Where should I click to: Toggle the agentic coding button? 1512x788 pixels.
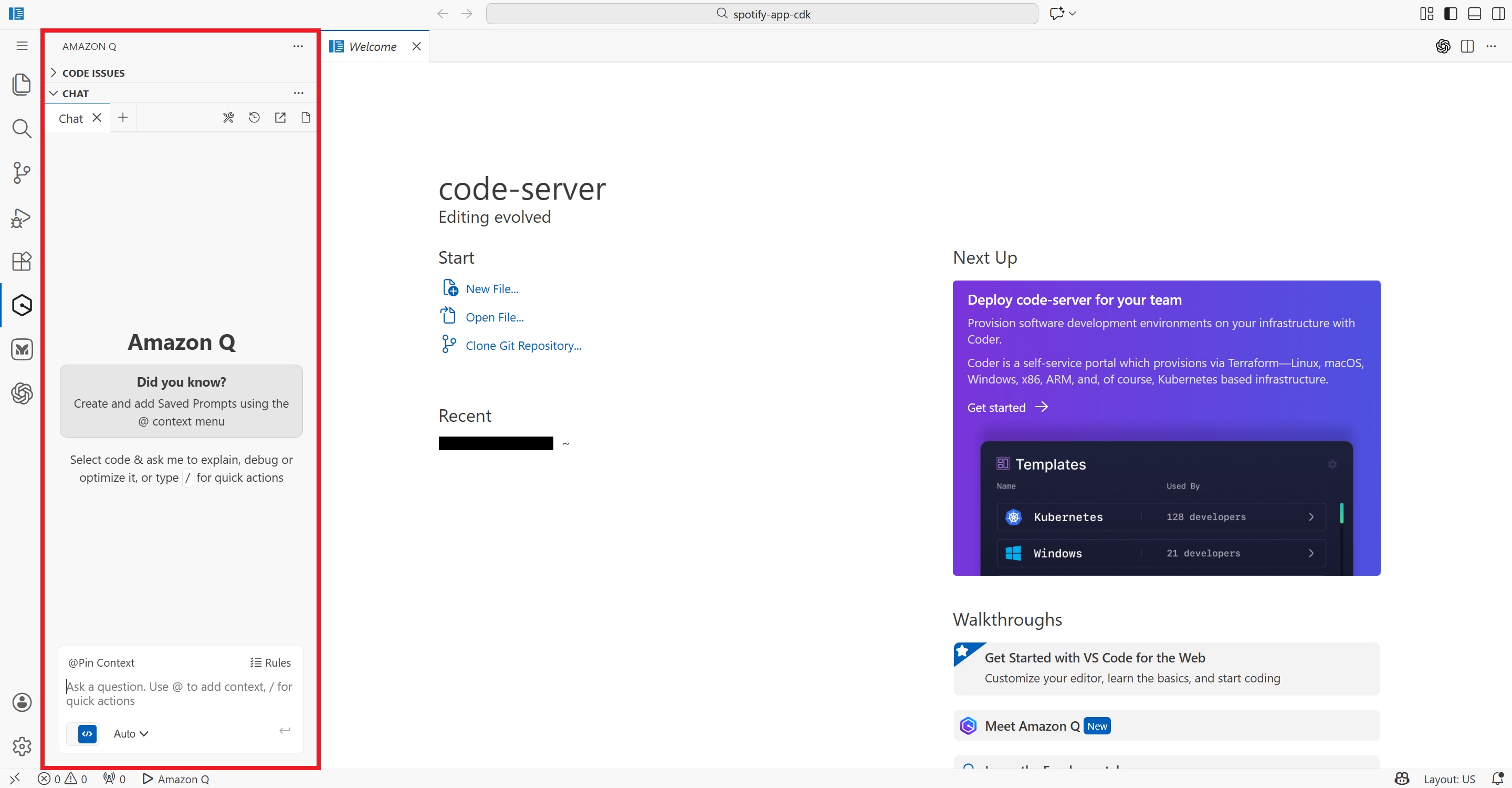coord(88,733)
